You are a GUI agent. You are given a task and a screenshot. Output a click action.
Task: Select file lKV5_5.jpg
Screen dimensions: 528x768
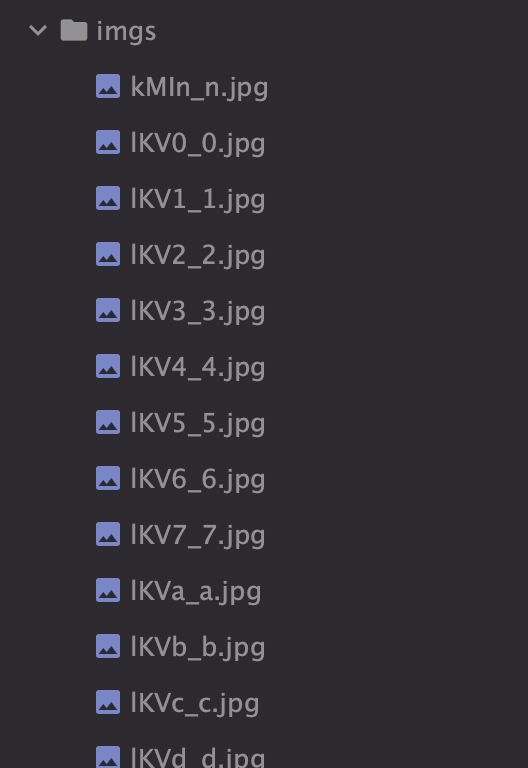click(x=197, y=424)
